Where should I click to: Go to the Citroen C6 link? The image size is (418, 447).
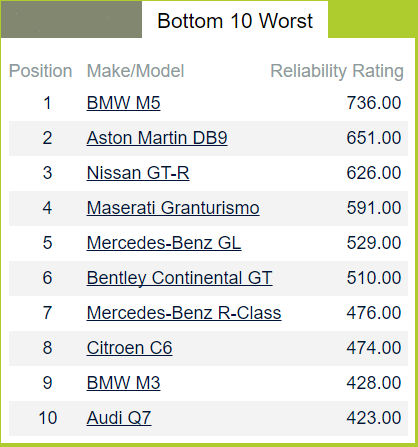click(x=129, y=348)
